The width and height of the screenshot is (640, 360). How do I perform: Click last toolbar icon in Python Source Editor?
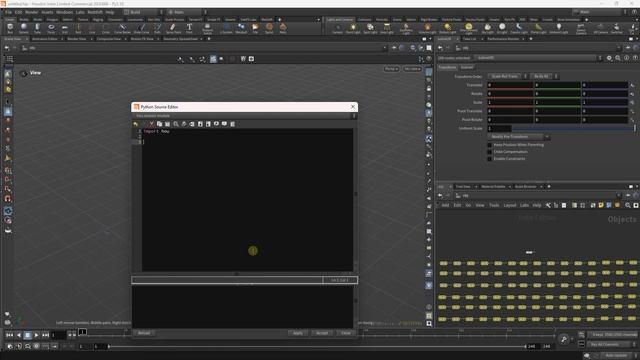232,124
